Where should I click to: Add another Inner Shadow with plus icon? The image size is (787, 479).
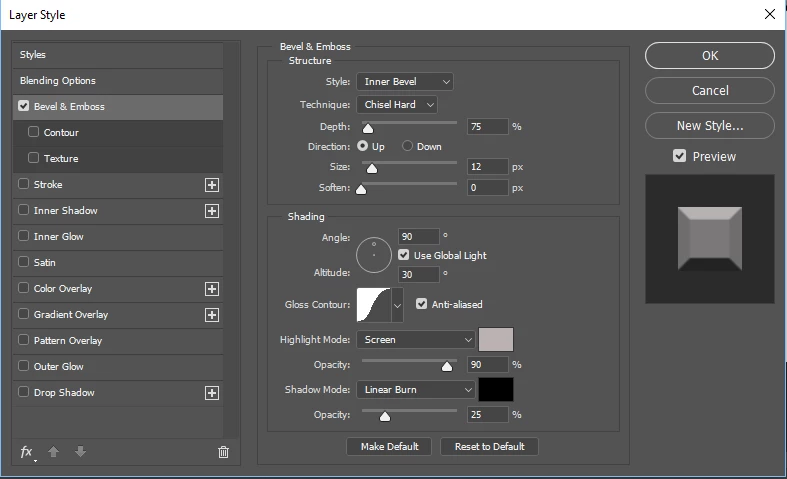tap(212, 211)
